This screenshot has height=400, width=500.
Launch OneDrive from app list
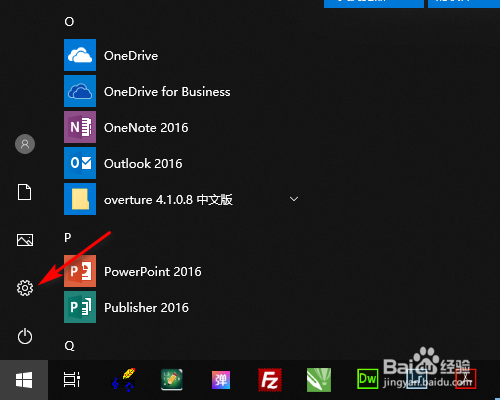(131, 56)
